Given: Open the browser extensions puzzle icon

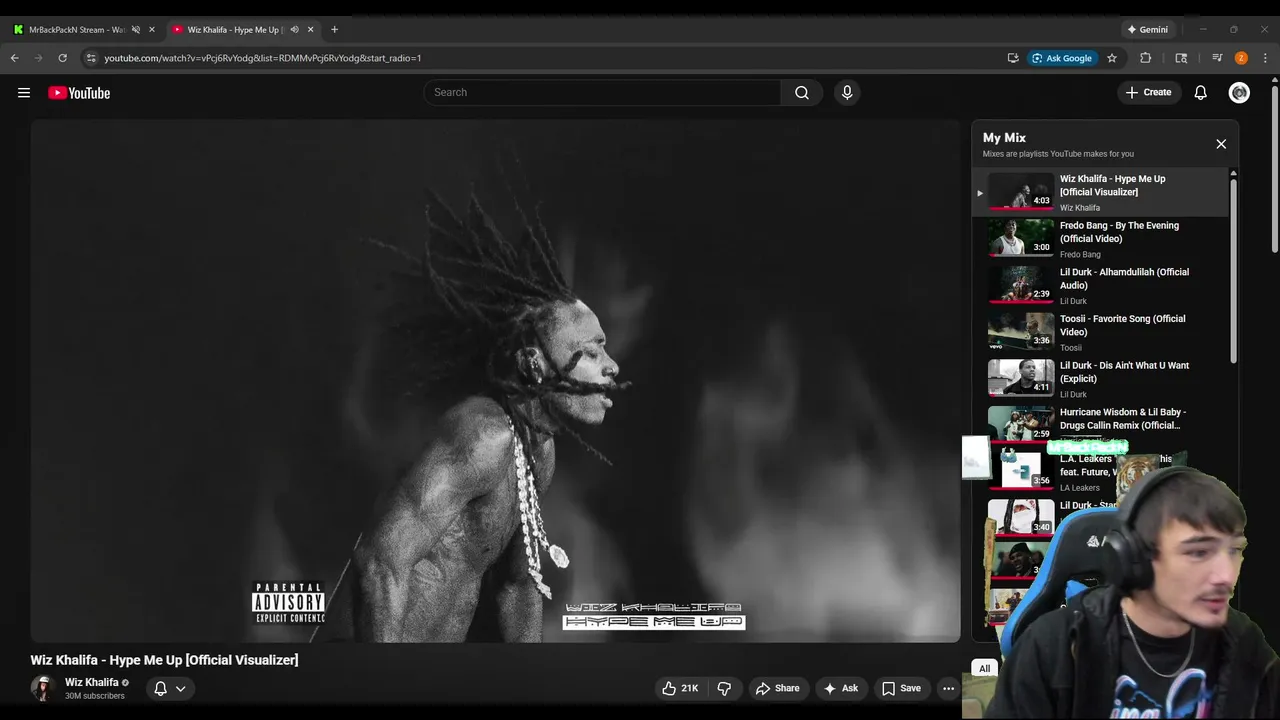Looking at the screenshot, I should pos(1146,58).
